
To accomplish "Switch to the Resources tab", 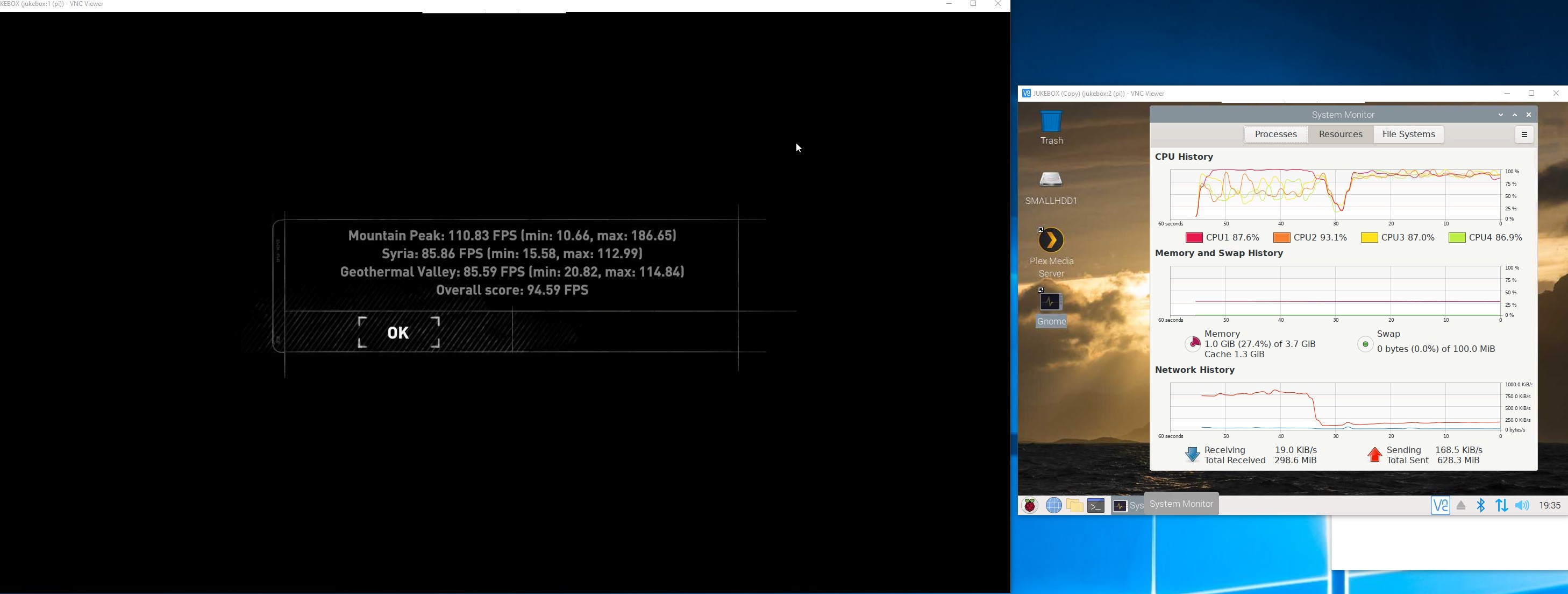I will 1341,135.
